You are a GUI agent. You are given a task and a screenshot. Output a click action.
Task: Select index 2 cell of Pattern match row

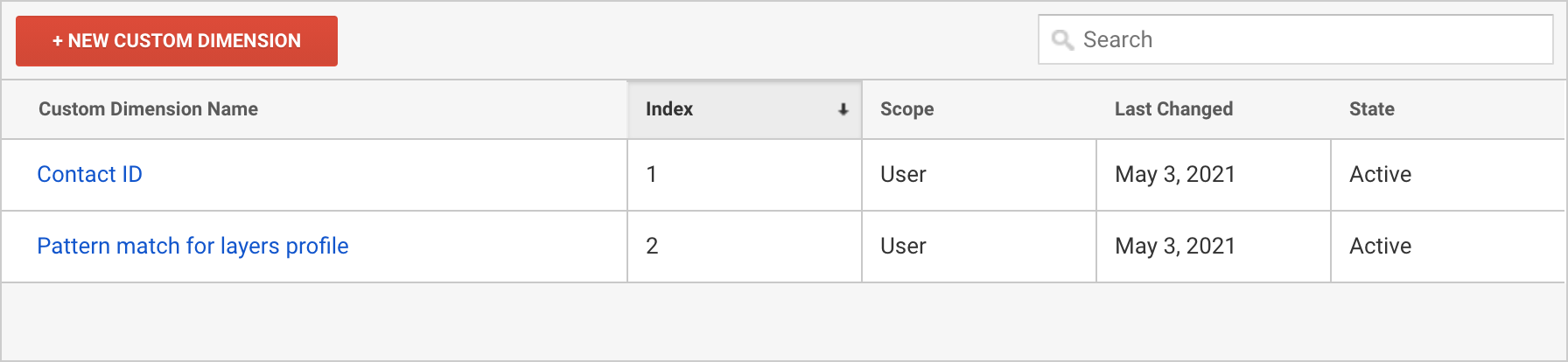[x=745, y=247]
